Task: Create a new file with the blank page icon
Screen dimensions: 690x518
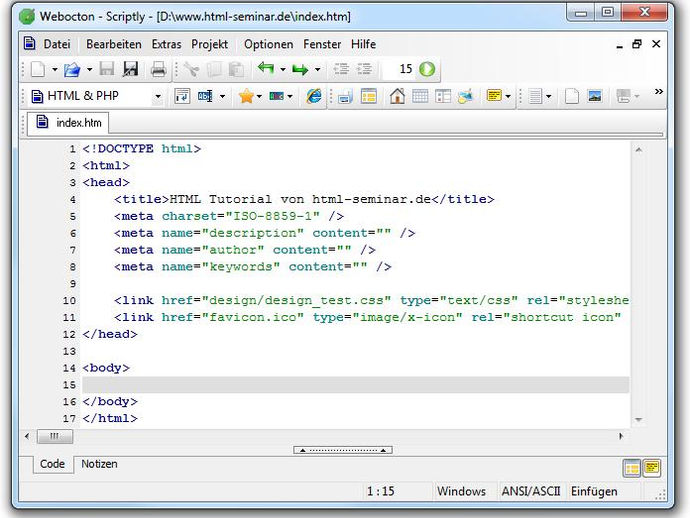Action: coord(37,69)
